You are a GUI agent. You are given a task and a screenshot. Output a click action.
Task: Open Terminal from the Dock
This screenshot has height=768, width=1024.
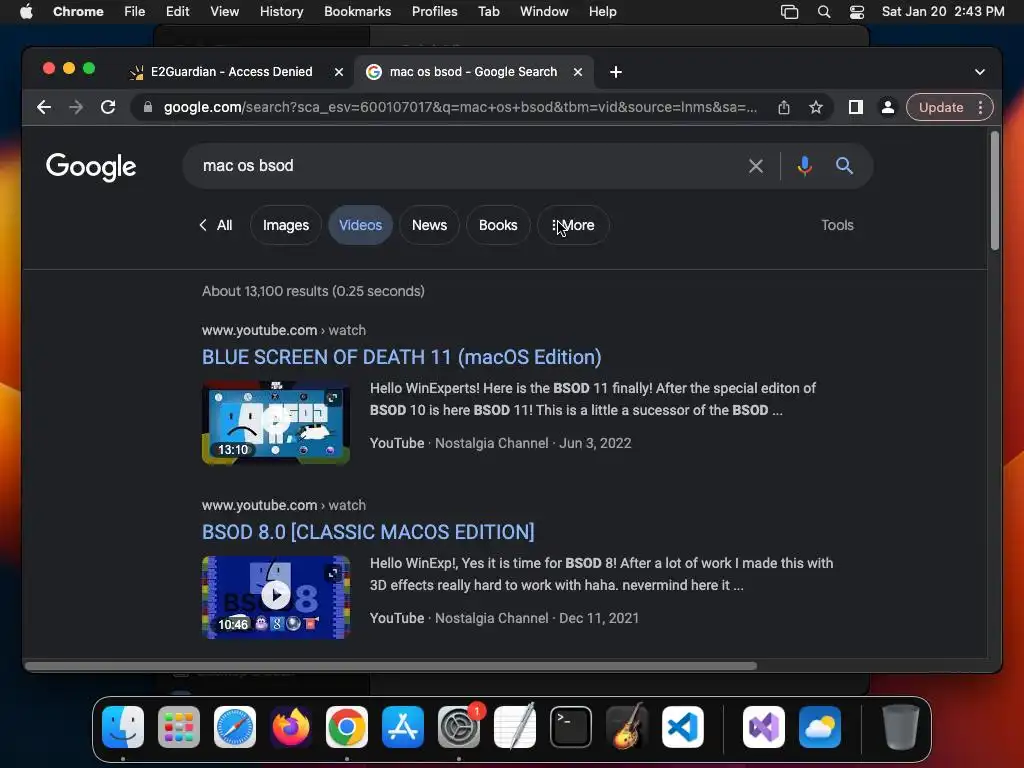pos(571,727)
